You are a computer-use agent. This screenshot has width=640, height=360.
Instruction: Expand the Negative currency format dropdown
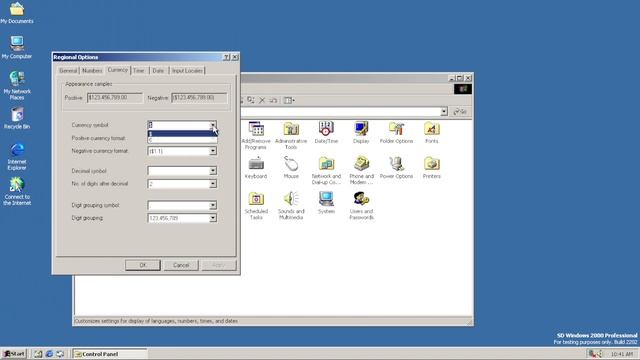tap(213, 151)
